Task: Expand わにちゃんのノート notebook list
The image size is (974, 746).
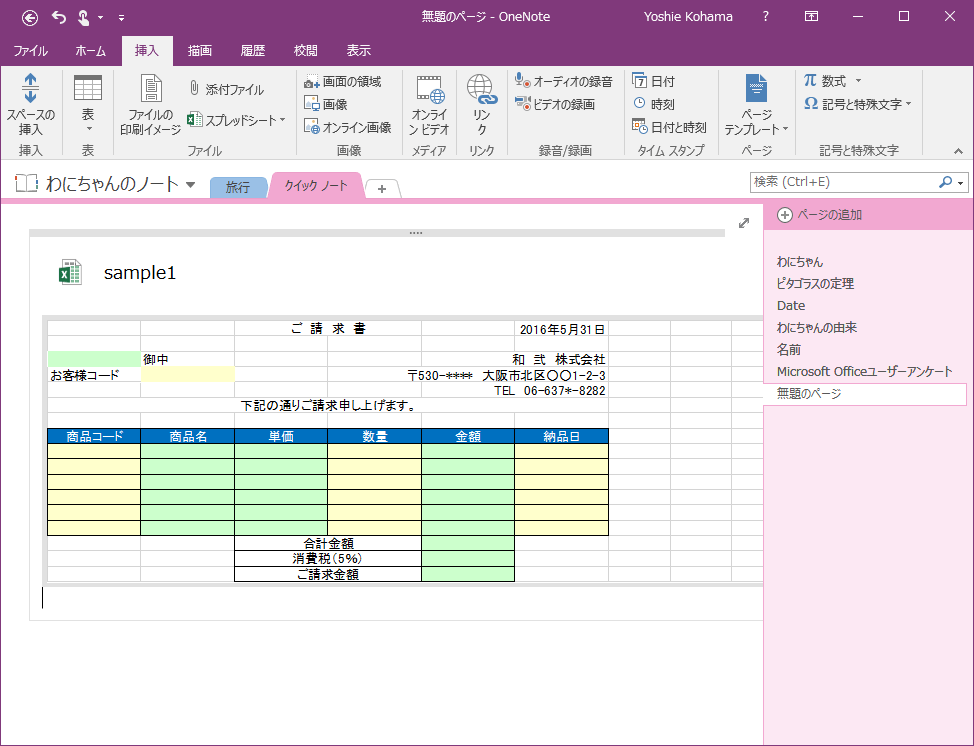Action: (x=191, y=184)
